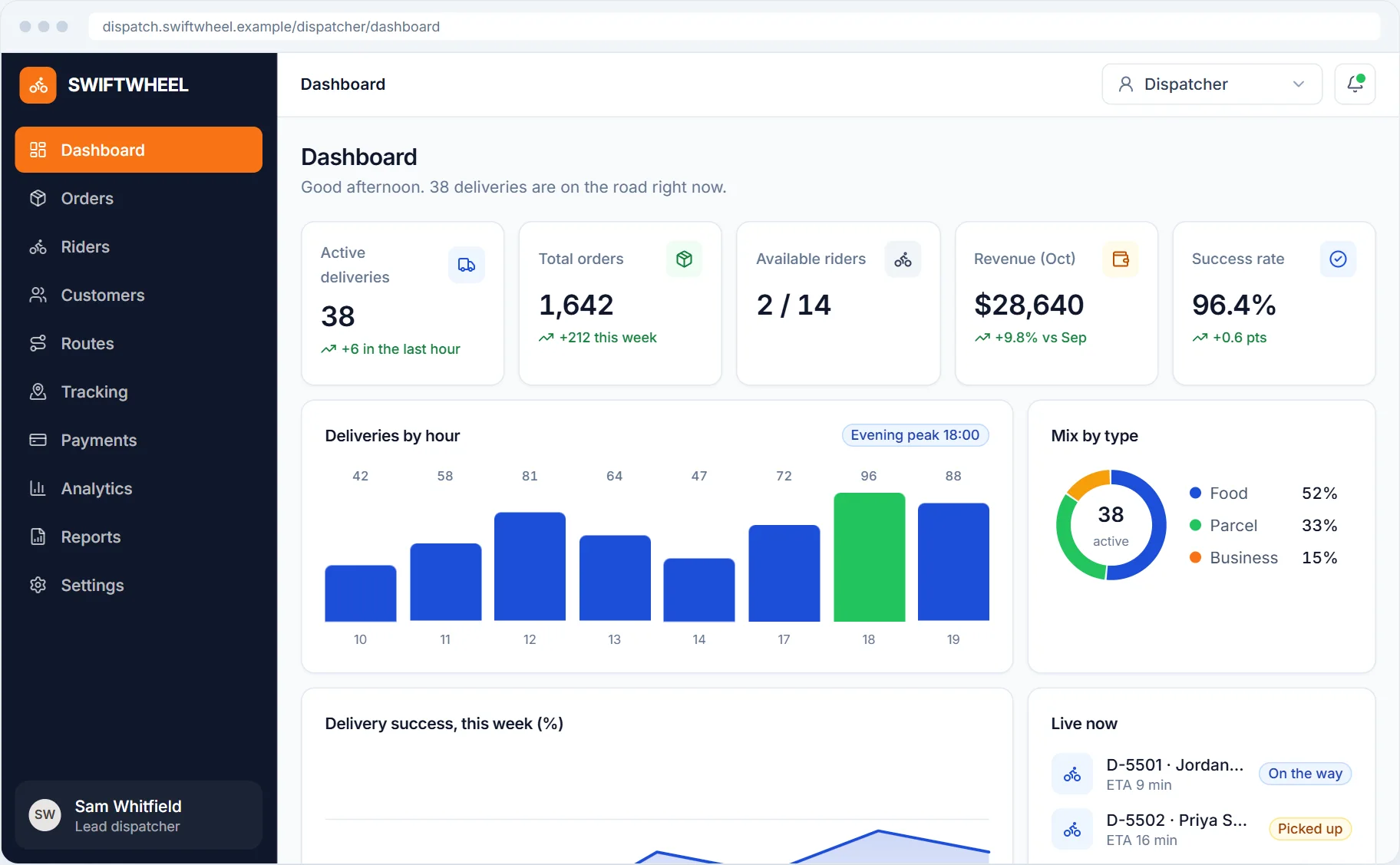Screen dimensions: 1400x865
Task: Click the SWIFTWHEEL brand name
Action: pos(128,85)
